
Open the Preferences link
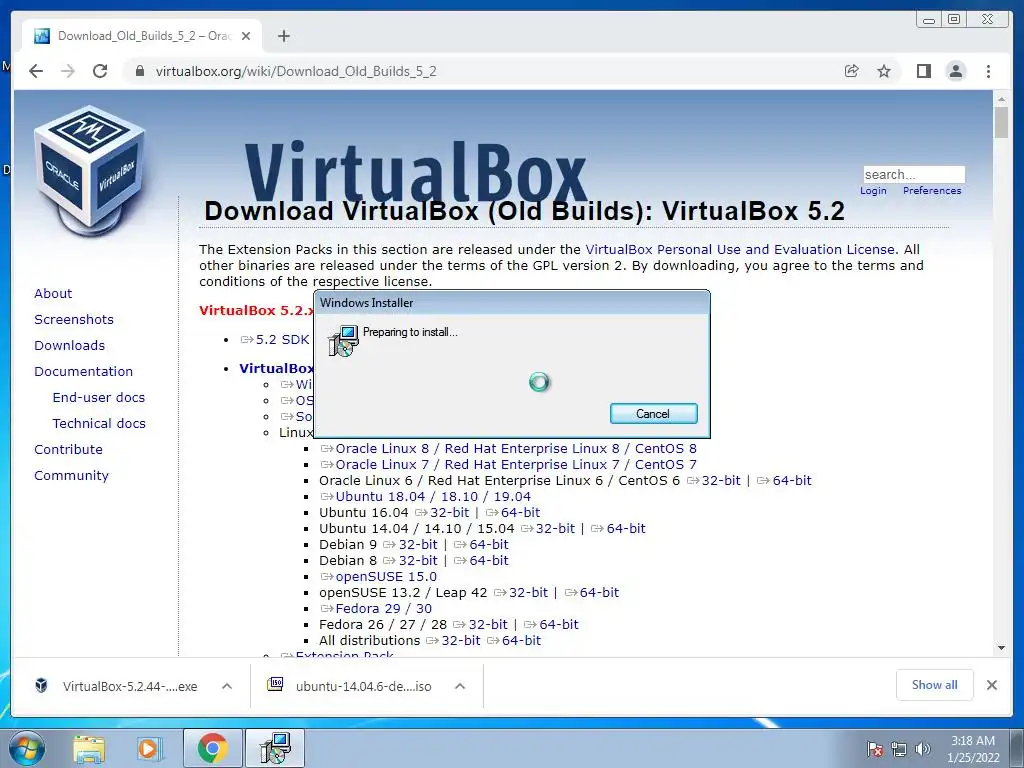point(932,191)
